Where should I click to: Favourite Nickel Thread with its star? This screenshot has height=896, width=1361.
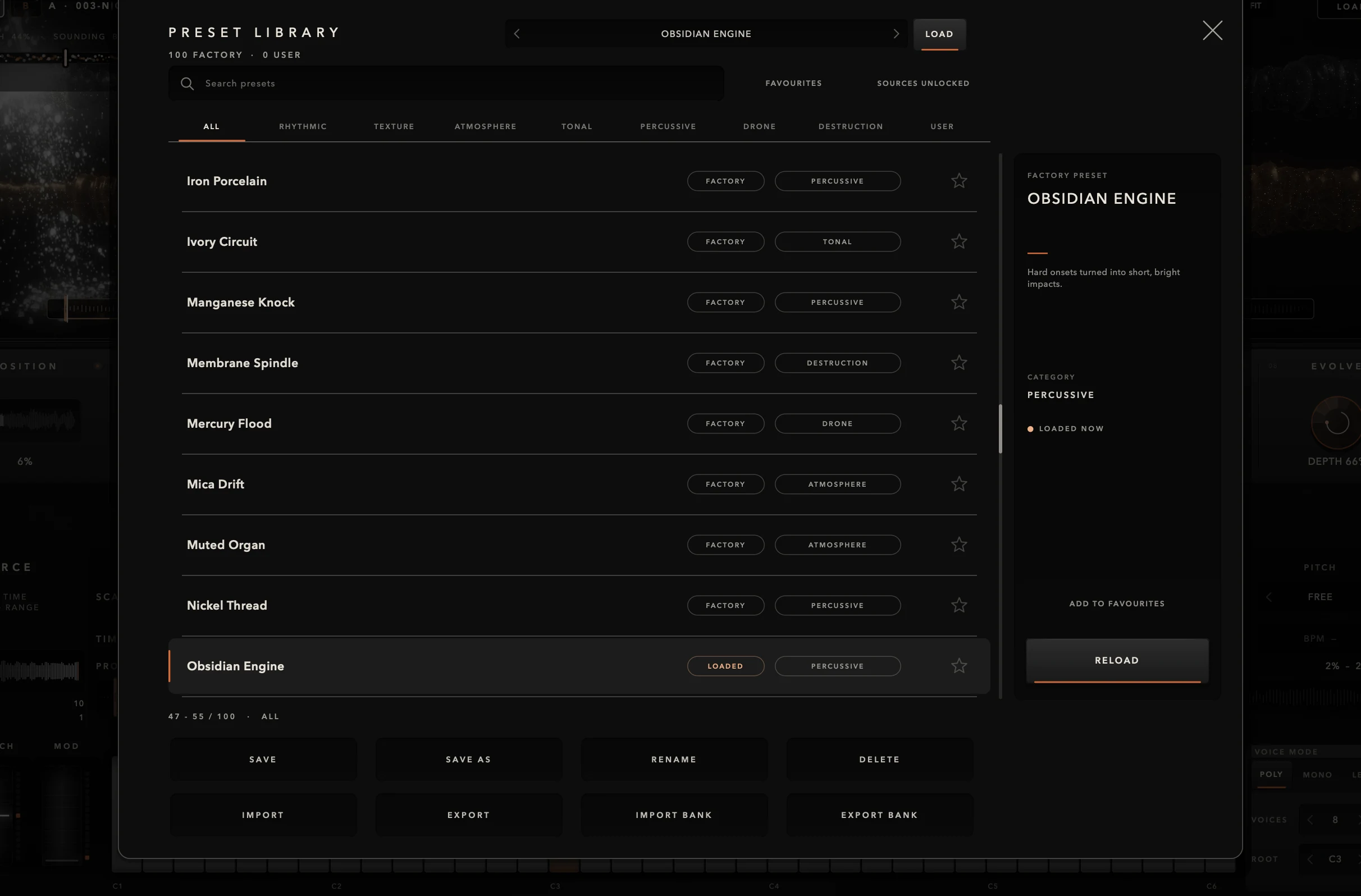959,605
